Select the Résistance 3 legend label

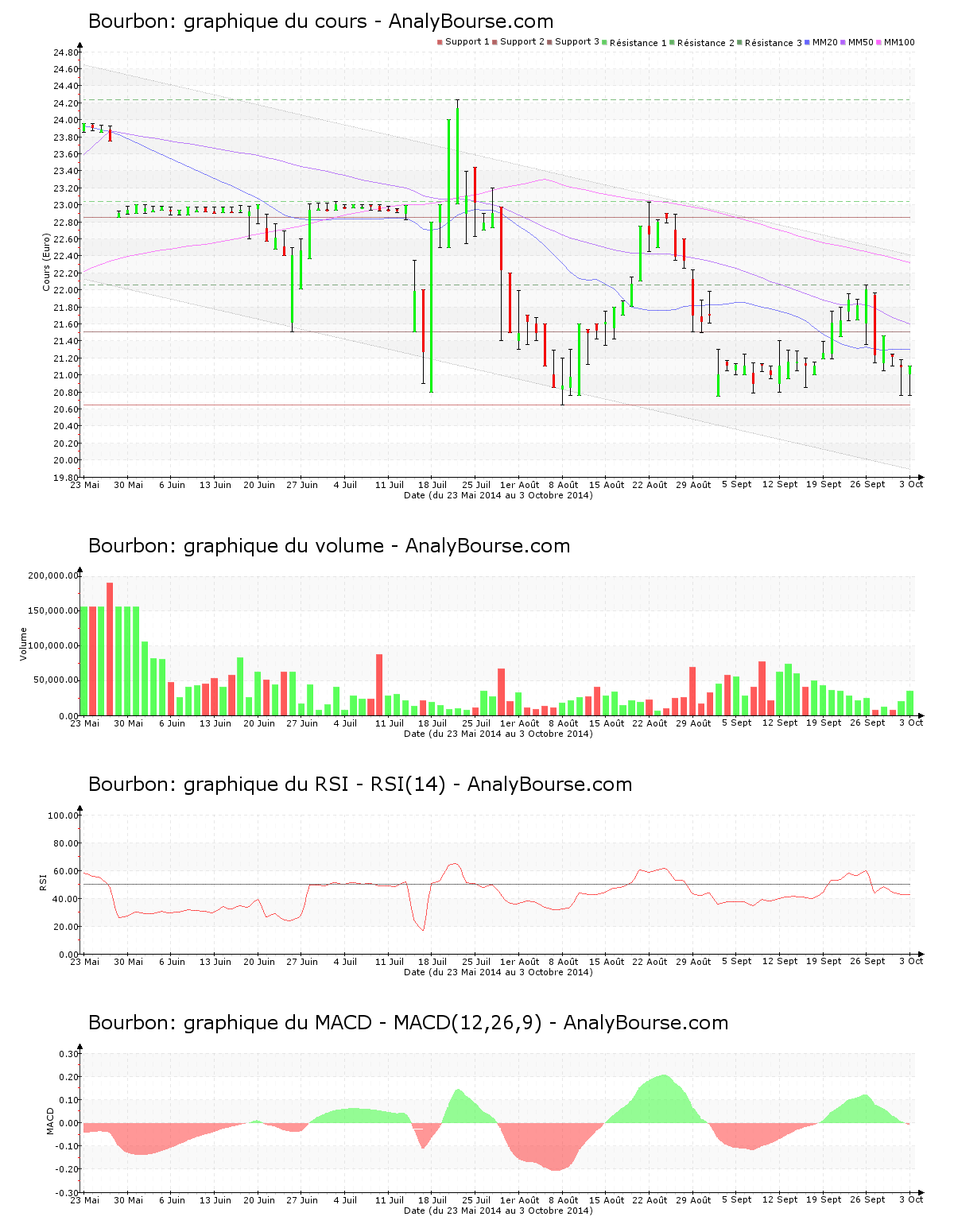(774, 43)
